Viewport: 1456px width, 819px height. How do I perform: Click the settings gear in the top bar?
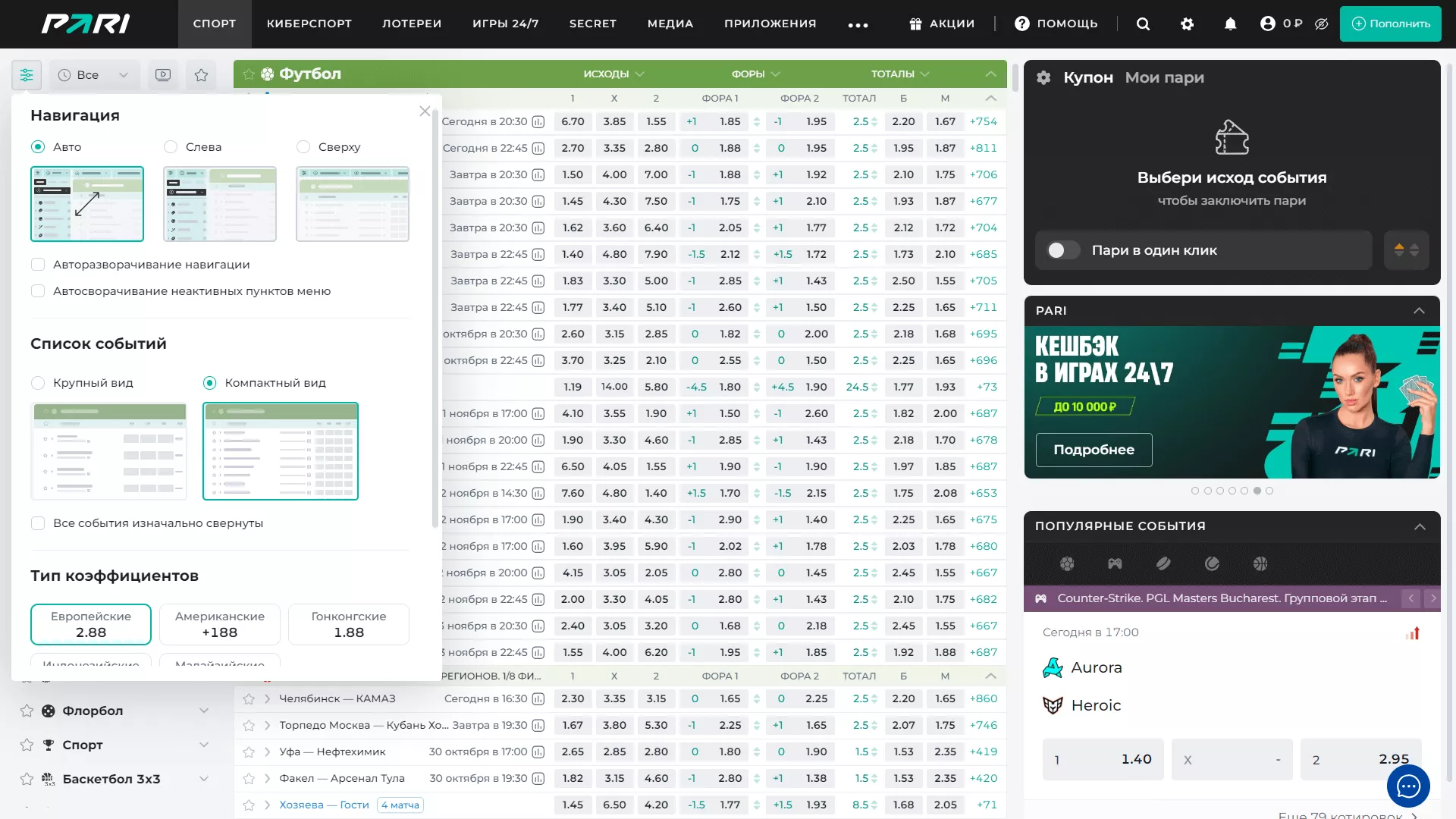[1187, 24]
